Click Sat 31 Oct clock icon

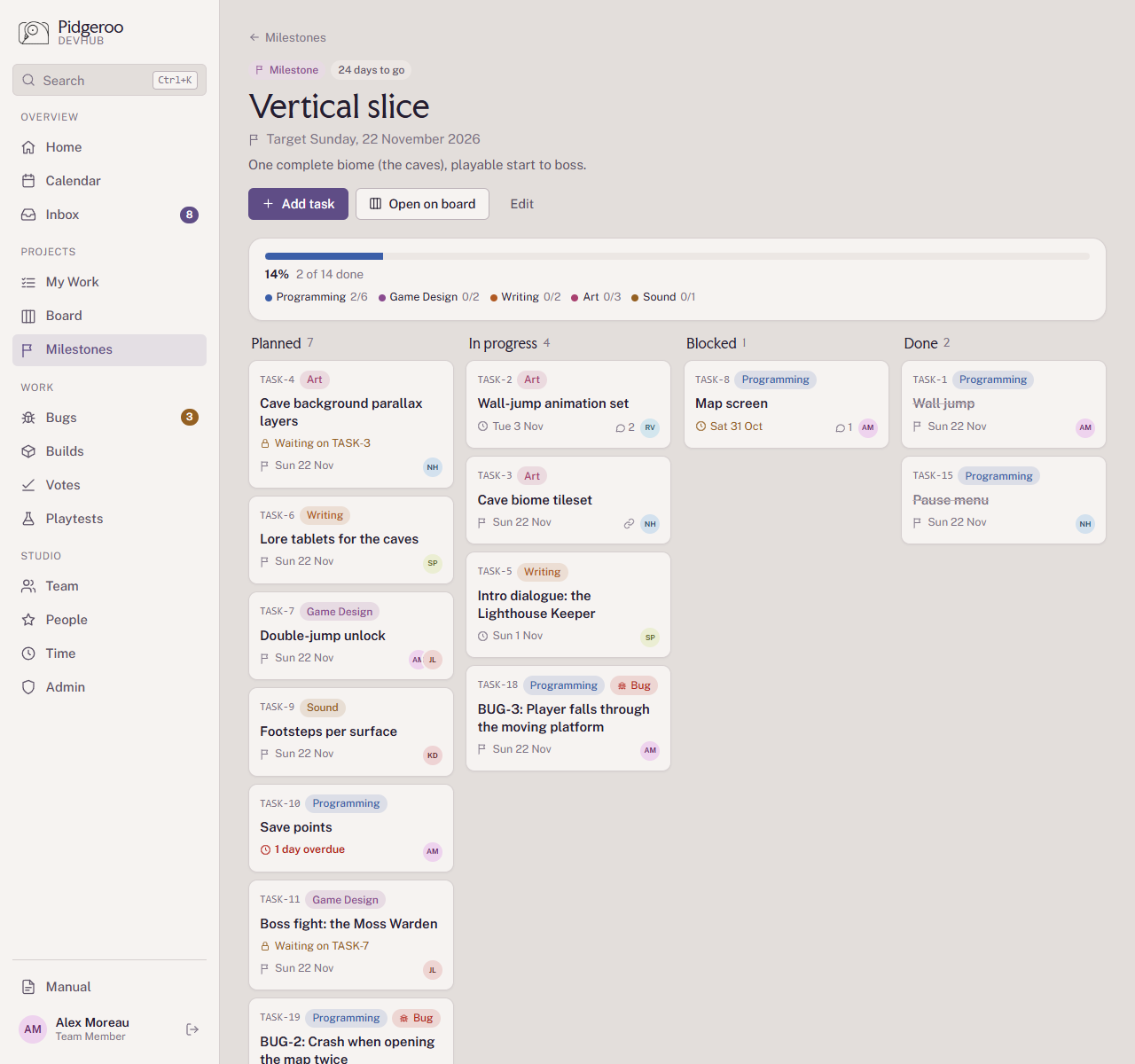pos(701,426)
